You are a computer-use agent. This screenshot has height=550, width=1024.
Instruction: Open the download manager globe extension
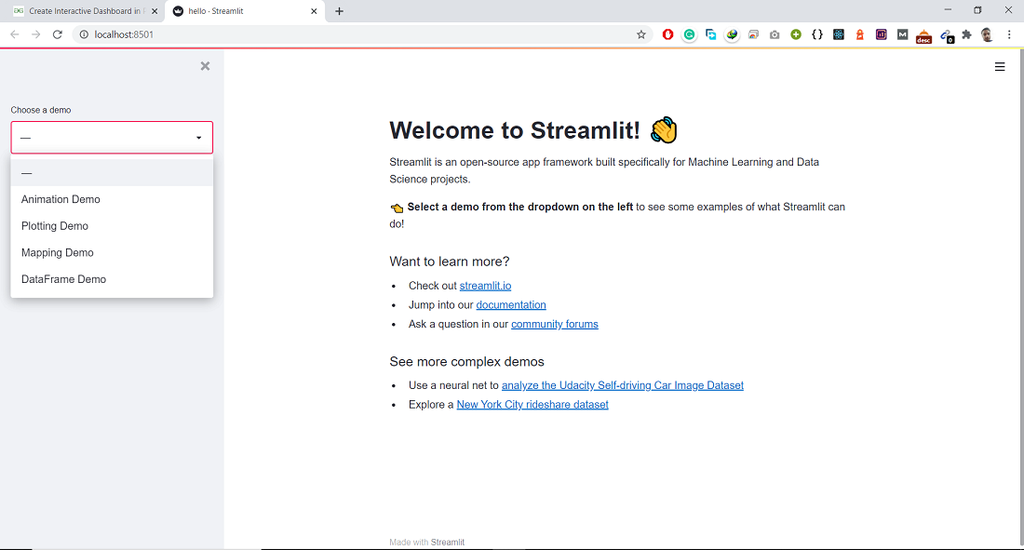[x=732, y=35]
